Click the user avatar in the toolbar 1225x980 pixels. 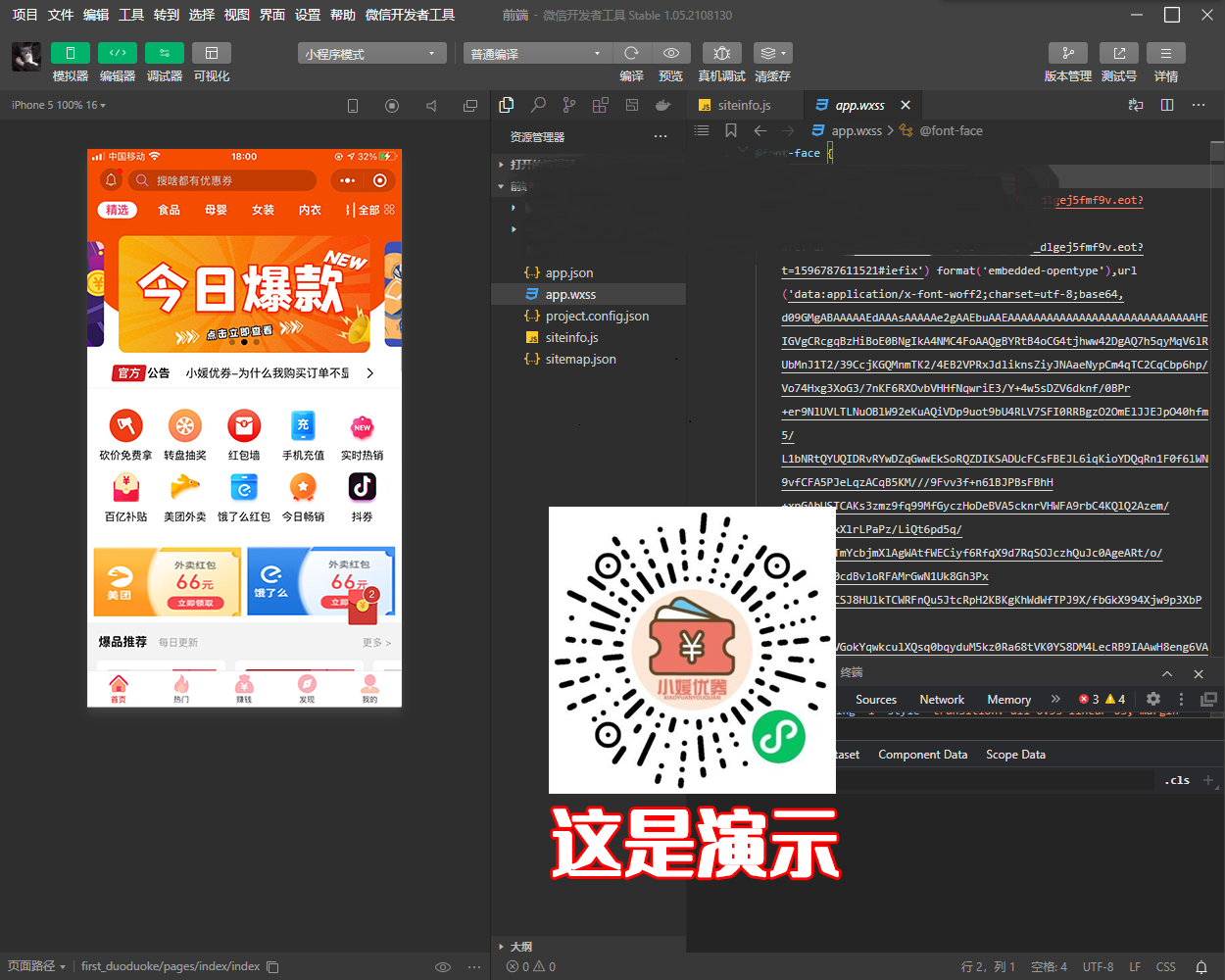point(26,57)
